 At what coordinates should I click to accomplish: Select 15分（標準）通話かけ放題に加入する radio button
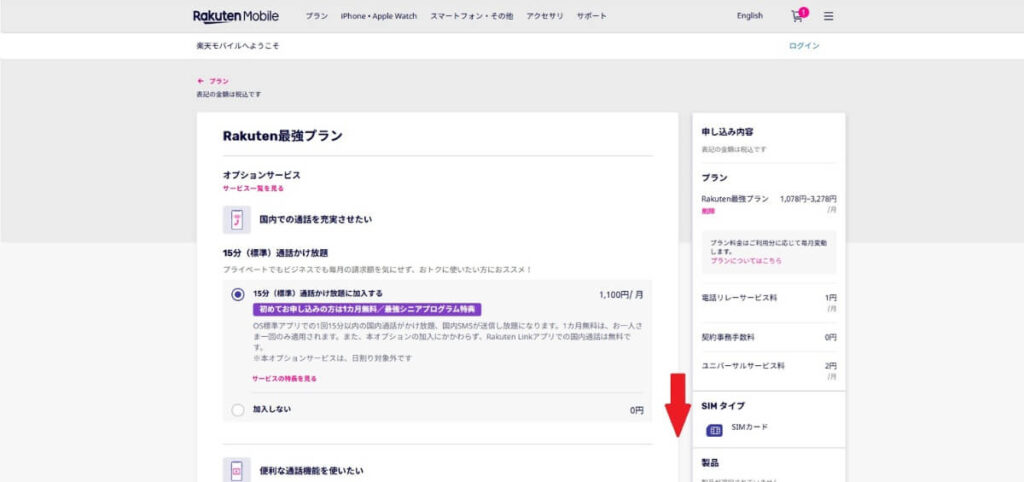(238, 295)
